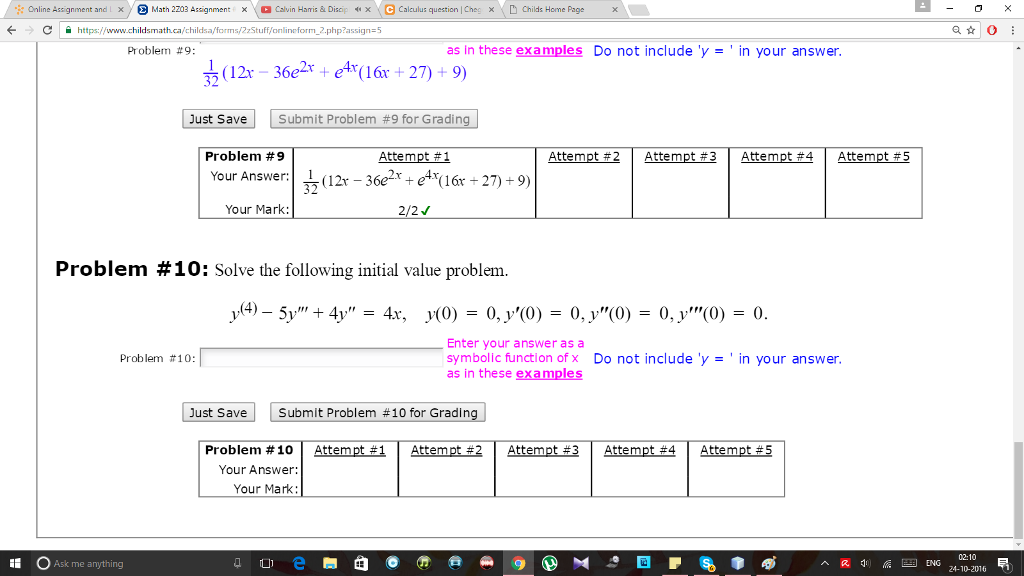The width and height of the screenshot is (1024, 576).
Task: Open Action Center notifications
Action: [1003, 563]
